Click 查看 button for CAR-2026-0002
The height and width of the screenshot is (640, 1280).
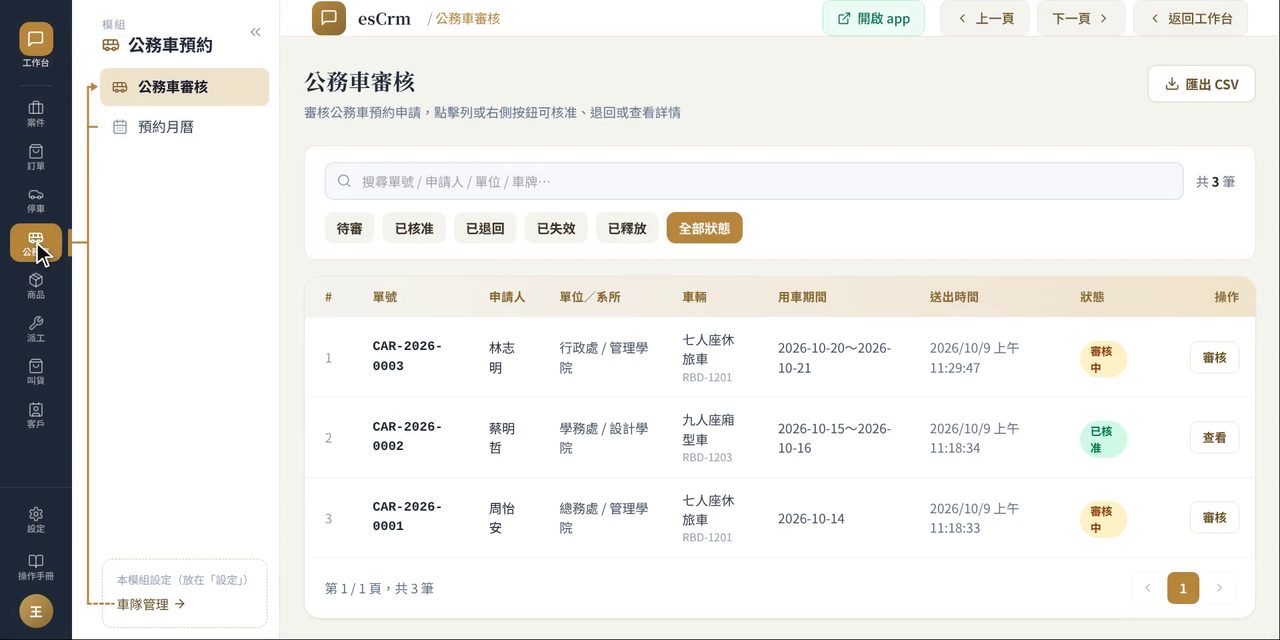[1214, 437]
